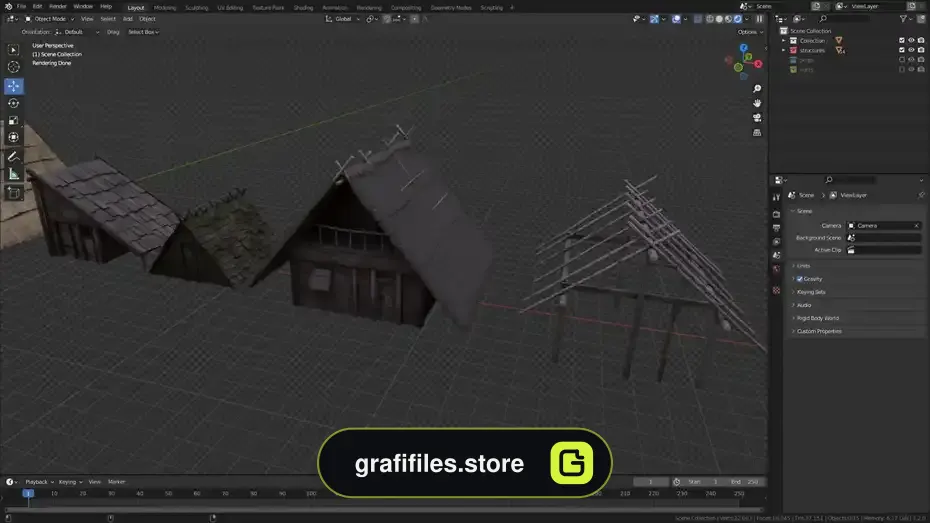
Task: Hide Collection in viewport with eye icon
Action: pos(911,40)
